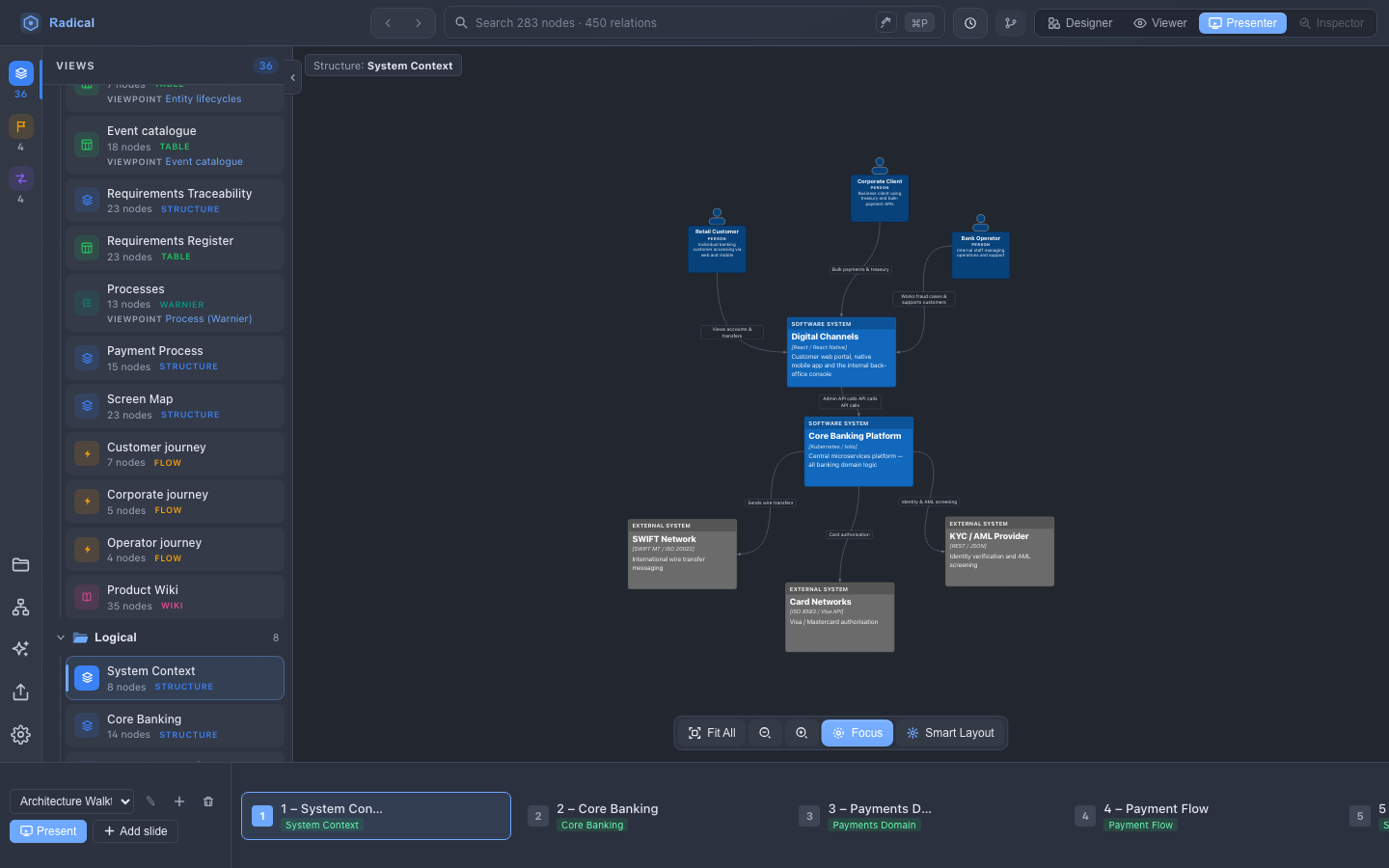Switch to Designer mode

coord(1080,23)
